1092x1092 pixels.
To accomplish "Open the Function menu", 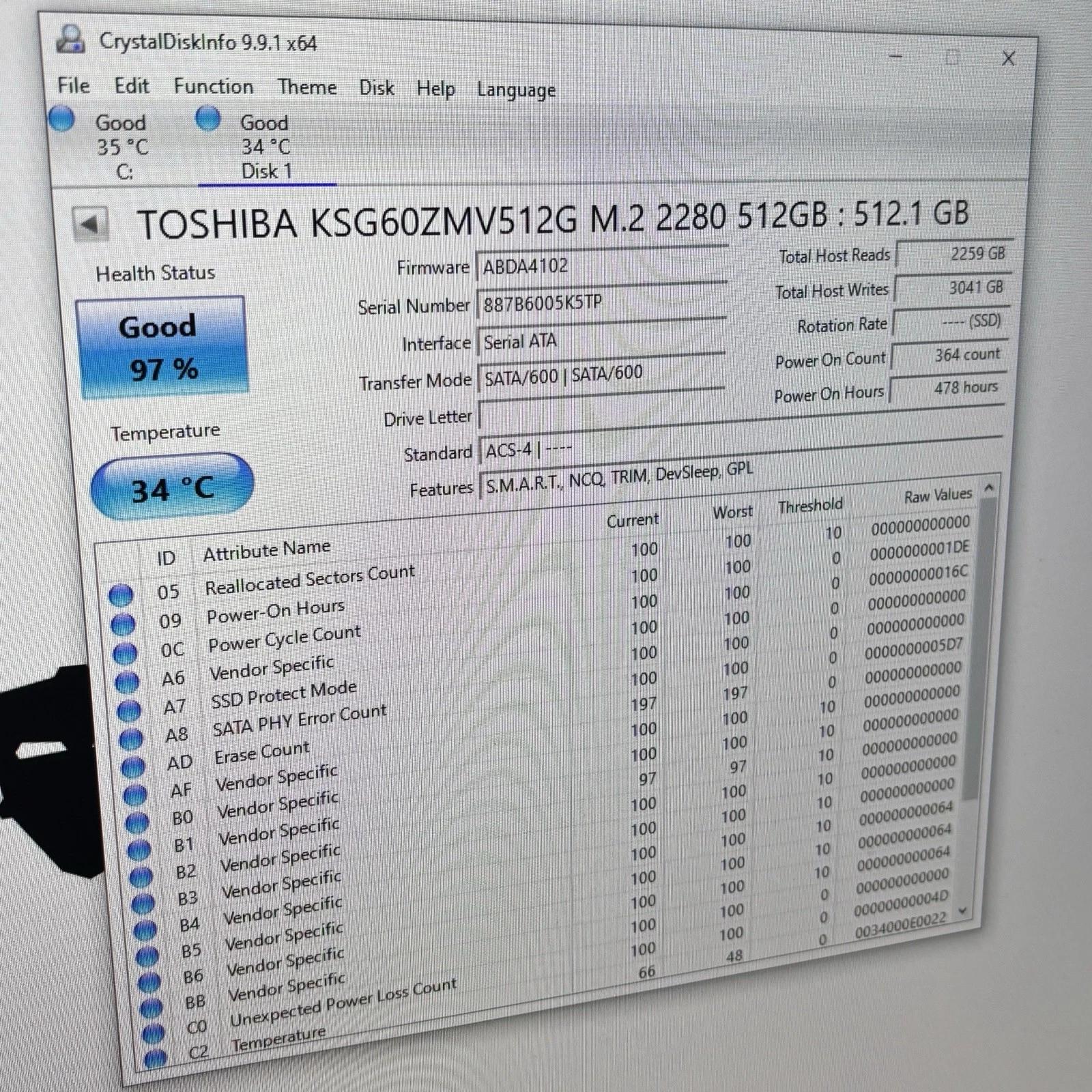I will (x=213, y=87).
